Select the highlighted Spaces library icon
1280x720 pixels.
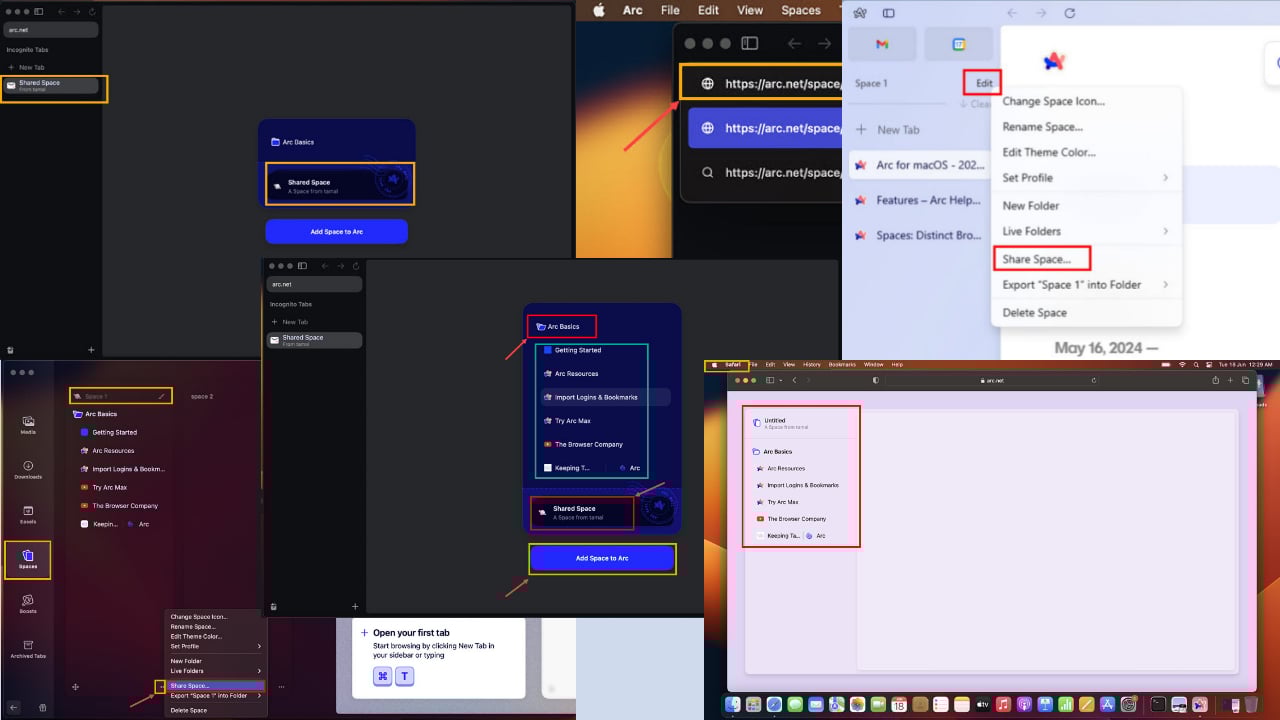[28, 559]
